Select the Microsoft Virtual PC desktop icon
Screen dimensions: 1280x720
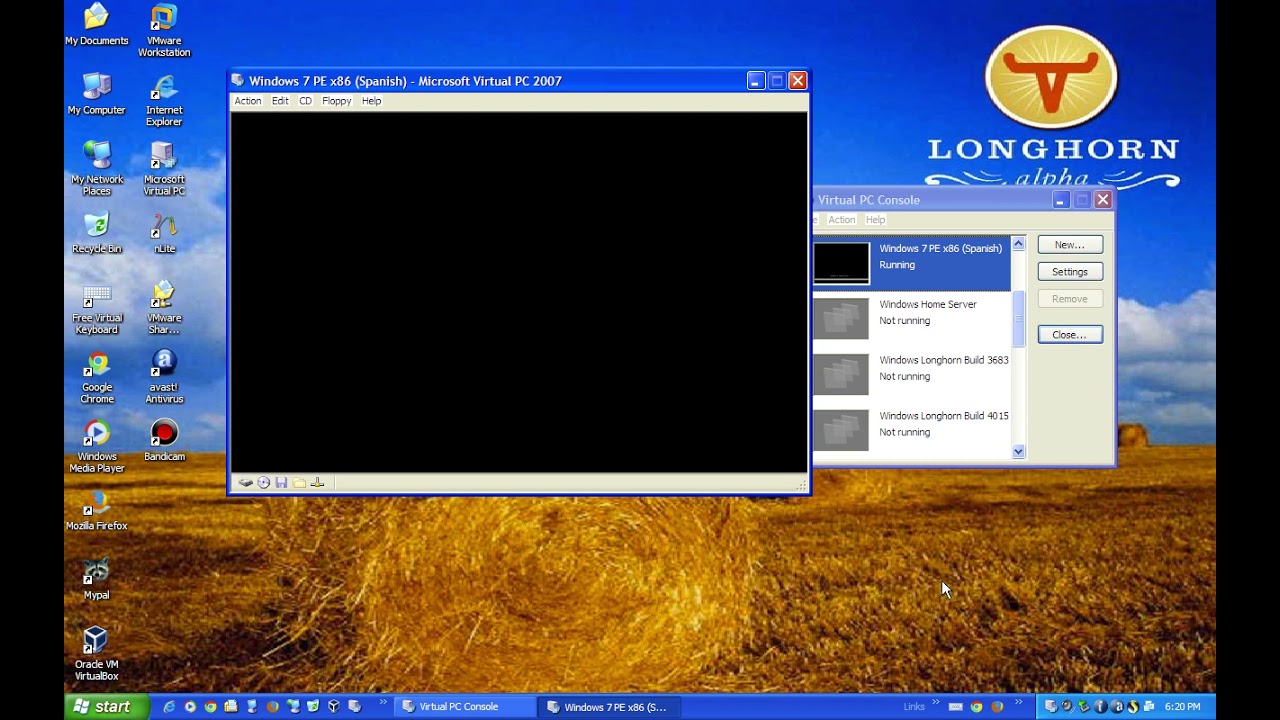point(164,169)
